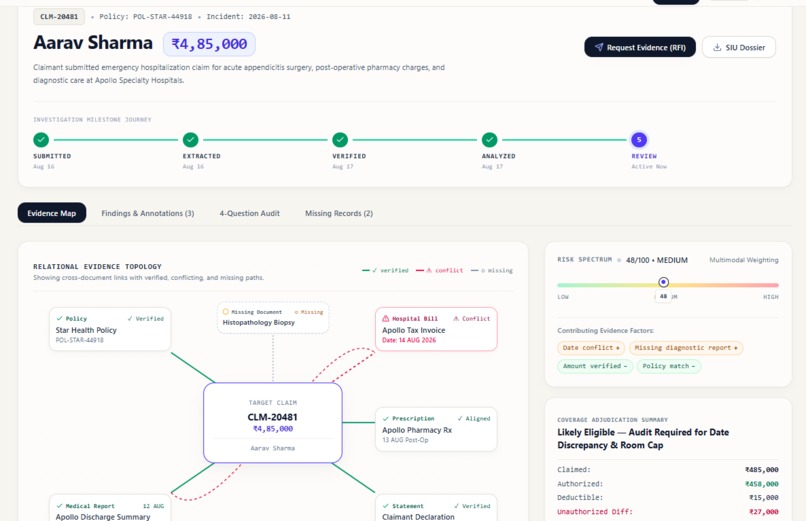Viewport: 806px width, 521px height.
Task: Click the conflict warning icon beside Conflict label
Action: point(456,319)
